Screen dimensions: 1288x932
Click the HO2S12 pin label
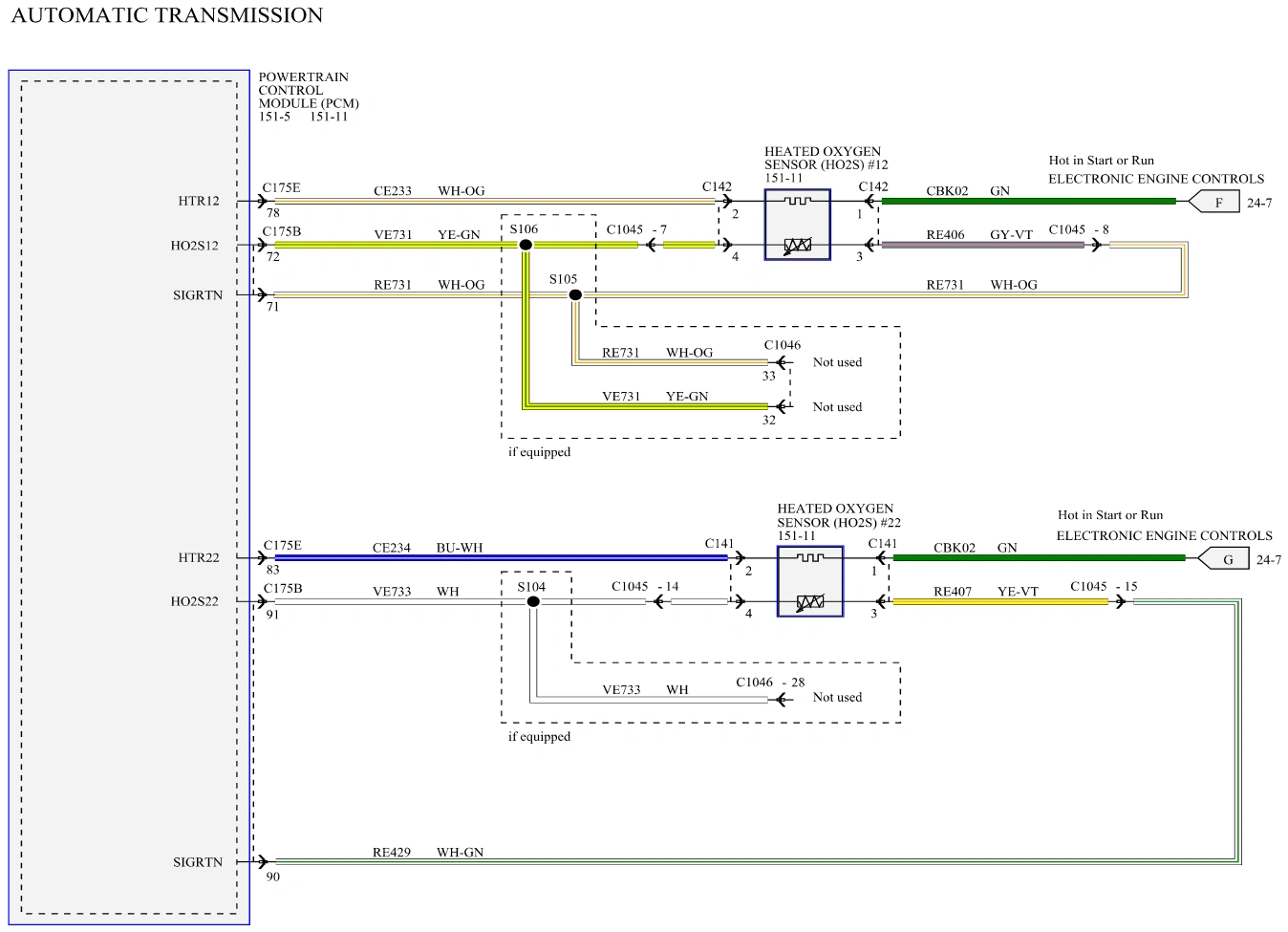195,246
